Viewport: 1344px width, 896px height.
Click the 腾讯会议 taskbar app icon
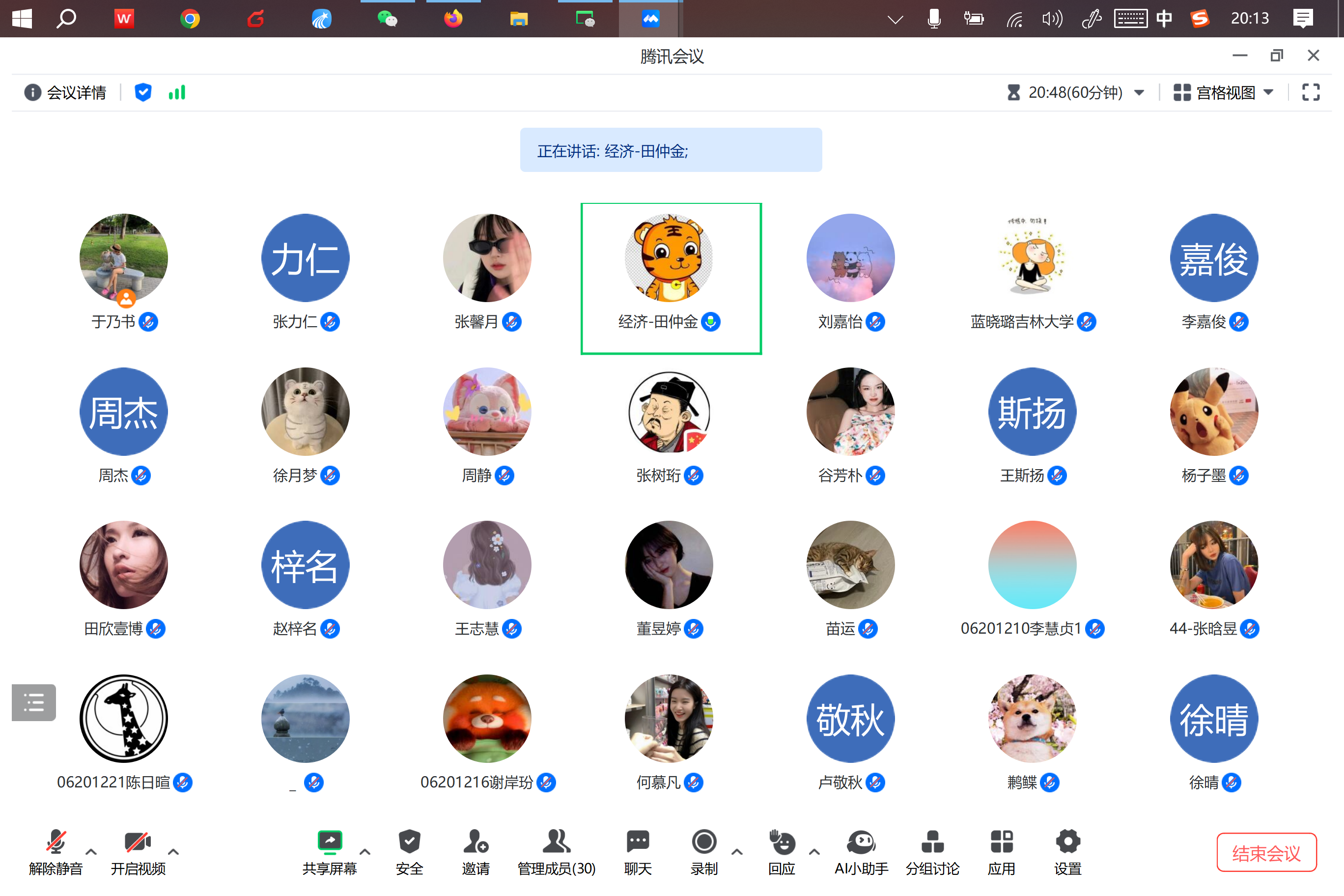click(650, 19)
